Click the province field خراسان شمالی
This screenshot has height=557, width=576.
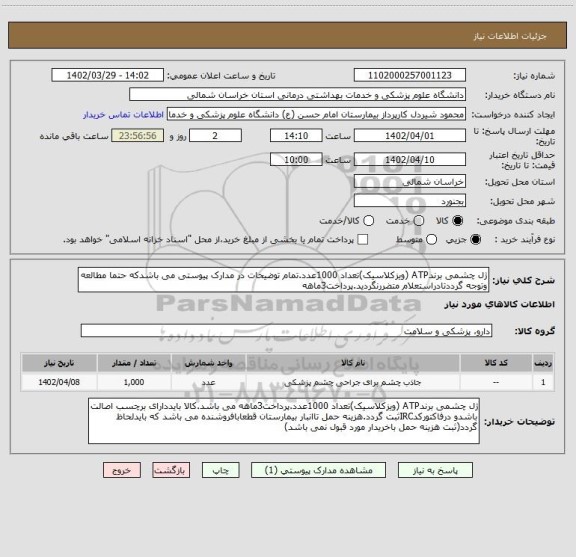click(410, 182)
